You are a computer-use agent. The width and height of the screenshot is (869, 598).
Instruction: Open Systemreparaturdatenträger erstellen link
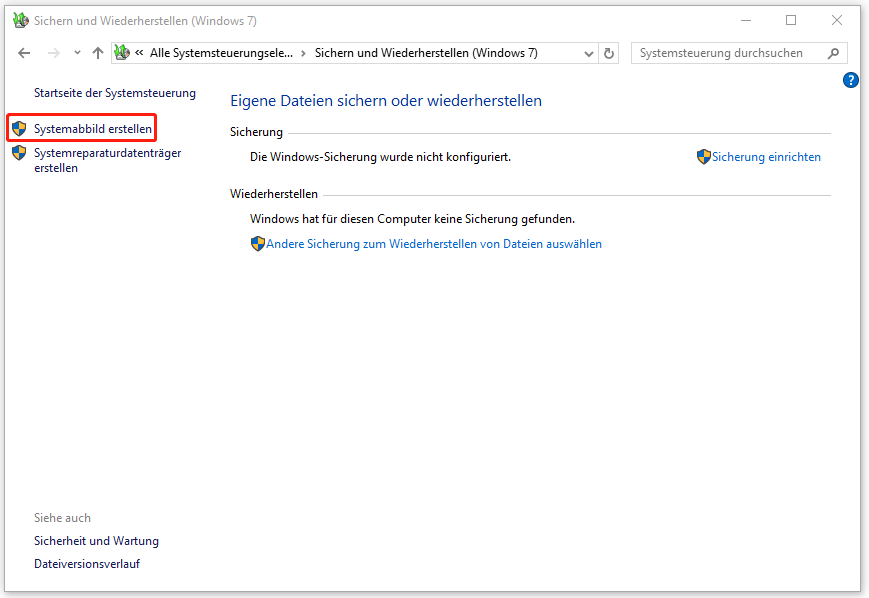click(108, 160)
